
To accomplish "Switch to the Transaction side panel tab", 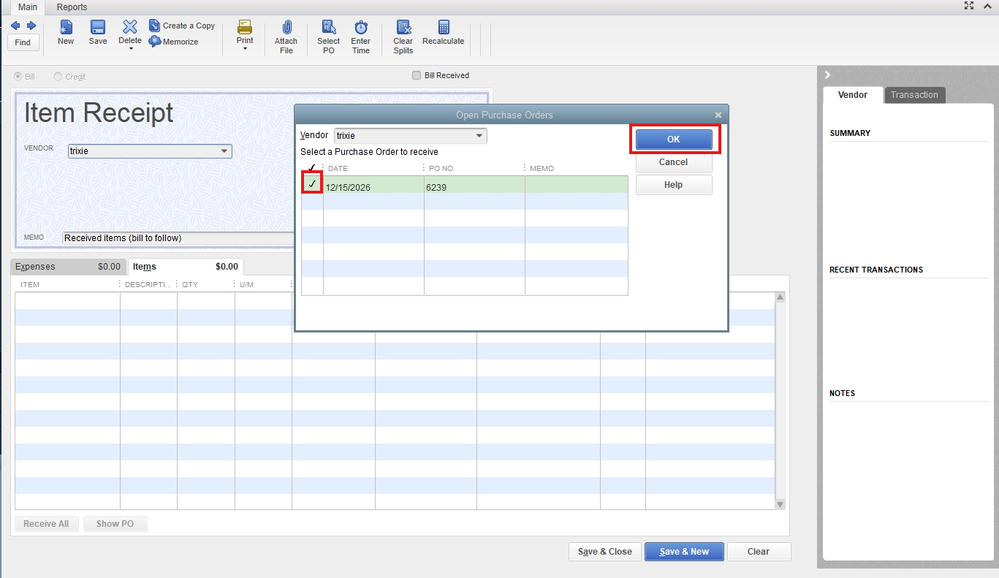I will click(914, 95).
